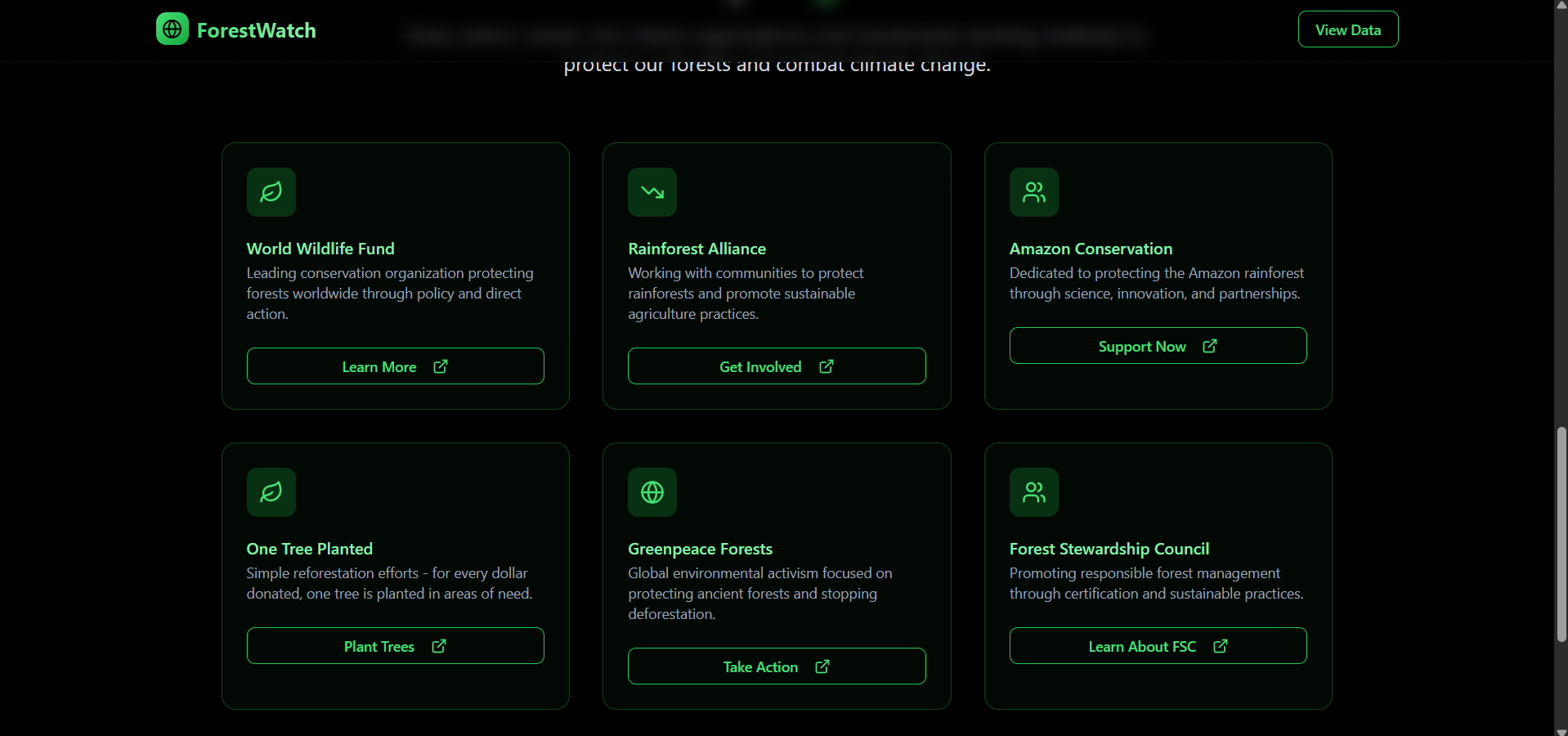Click the World Wildlife Fund leaf icon
The height and width of the screenshot is (736, 1568).
271,192
